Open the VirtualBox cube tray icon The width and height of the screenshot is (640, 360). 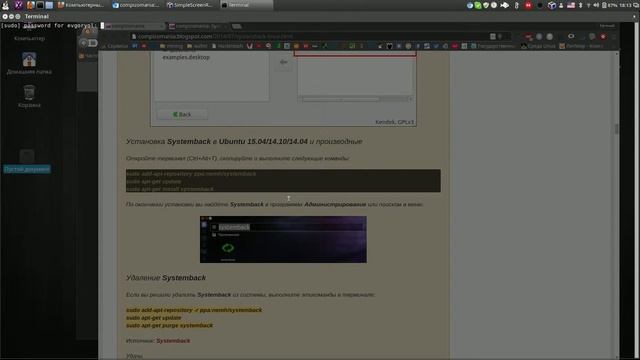point(552,5)
